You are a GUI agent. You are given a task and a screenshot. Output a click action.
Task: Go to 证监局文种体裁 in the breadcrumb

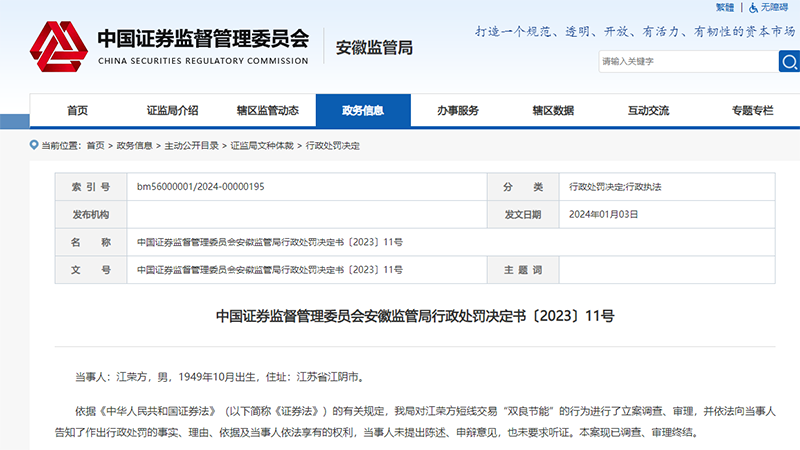coord(262,145)
